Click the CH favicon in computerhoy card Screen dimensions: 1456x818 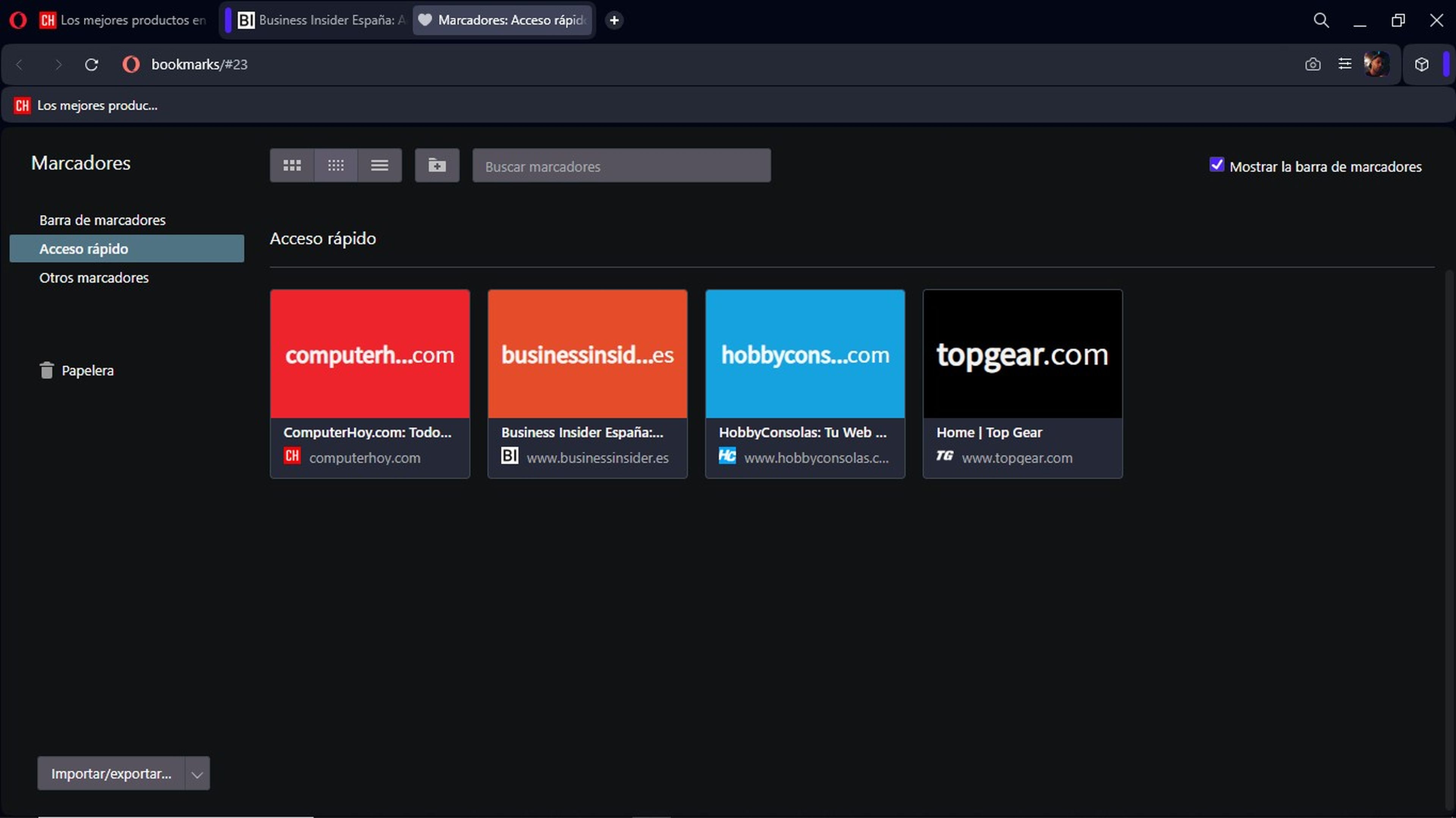pos(292,456)
